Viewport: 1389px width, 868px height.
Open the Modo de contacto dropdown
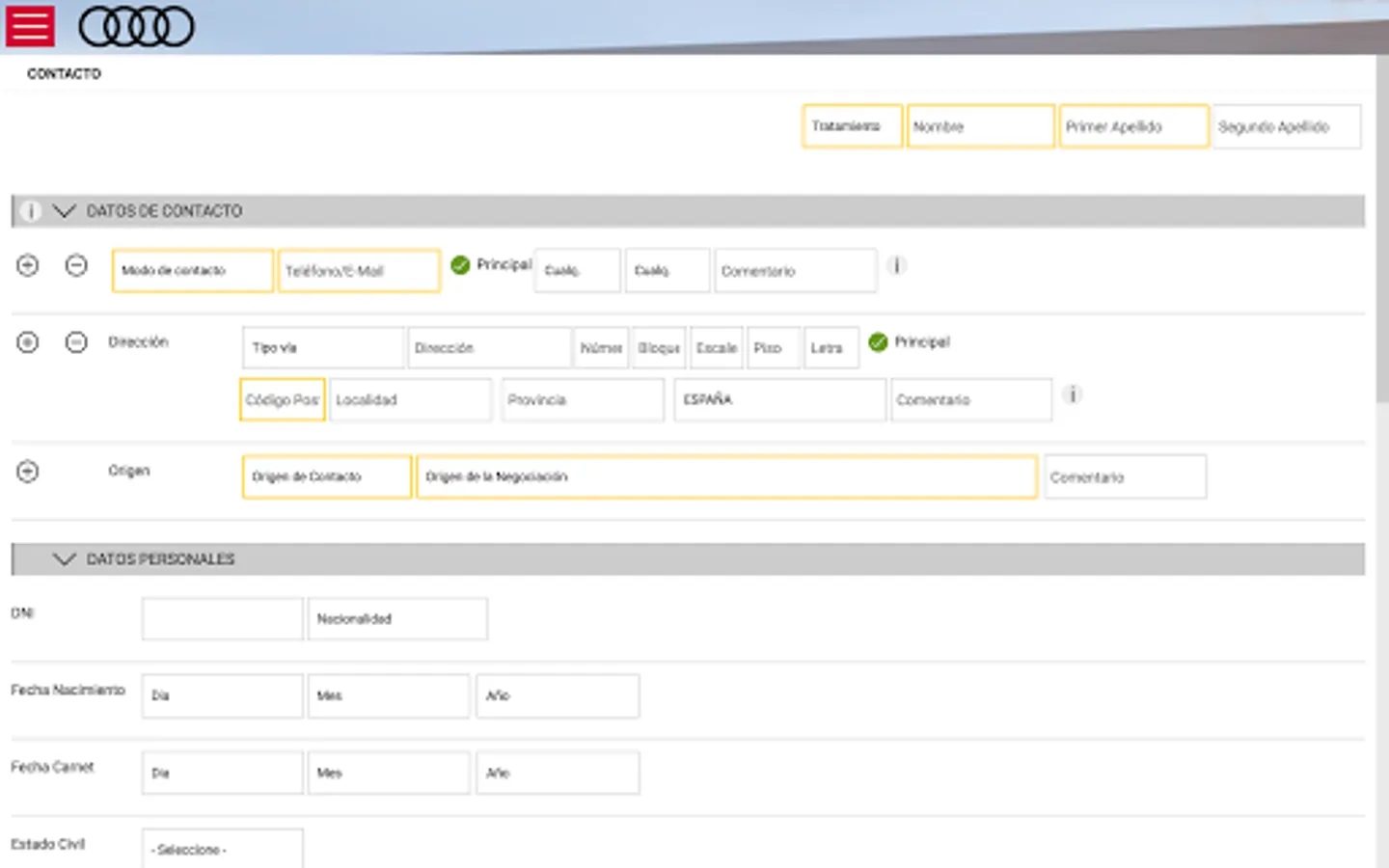pos(192,271)
